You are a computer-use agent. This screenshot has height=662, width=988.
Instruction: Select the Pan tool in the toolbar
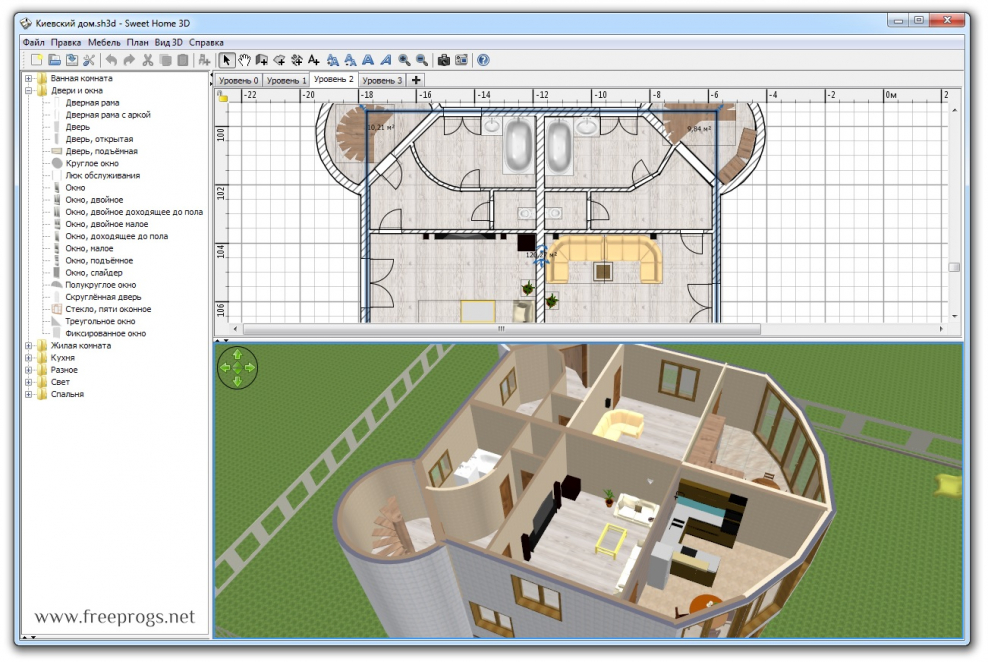point(245,60)
